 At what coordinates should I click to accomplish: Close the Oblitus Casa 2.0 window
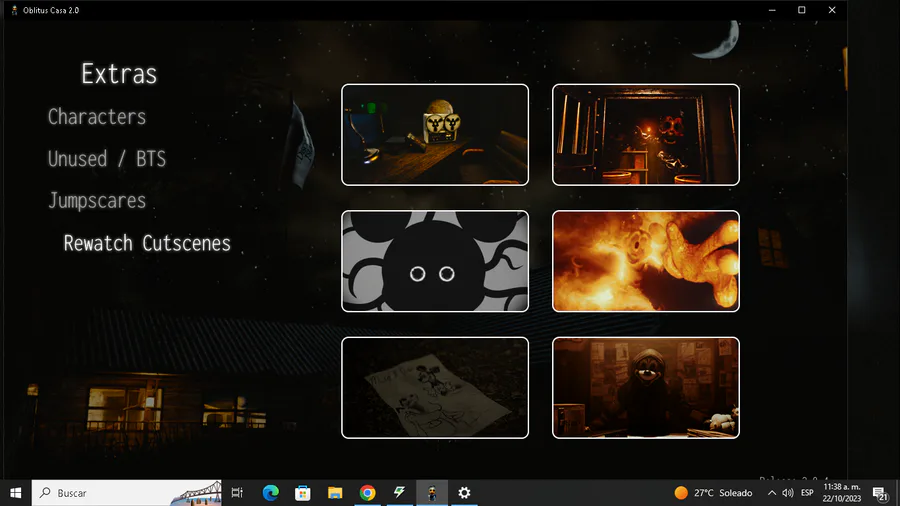point(832,10)
